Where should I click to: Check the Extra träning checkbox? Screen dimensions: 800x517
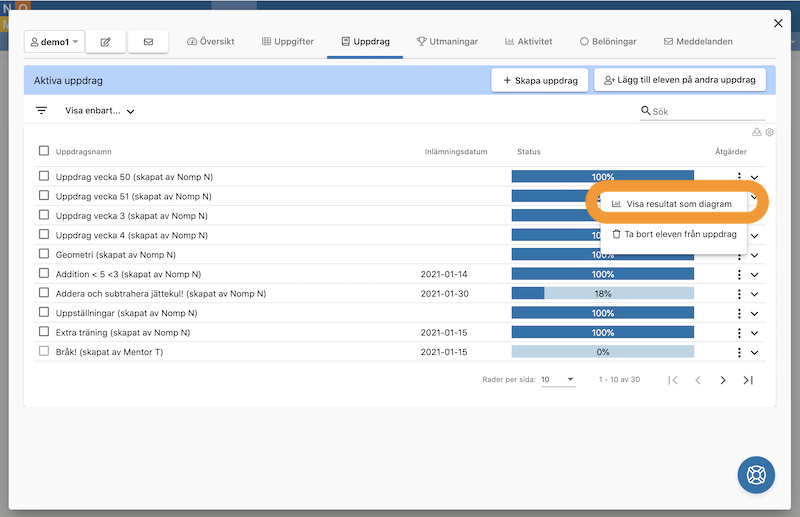click(44, 331)
